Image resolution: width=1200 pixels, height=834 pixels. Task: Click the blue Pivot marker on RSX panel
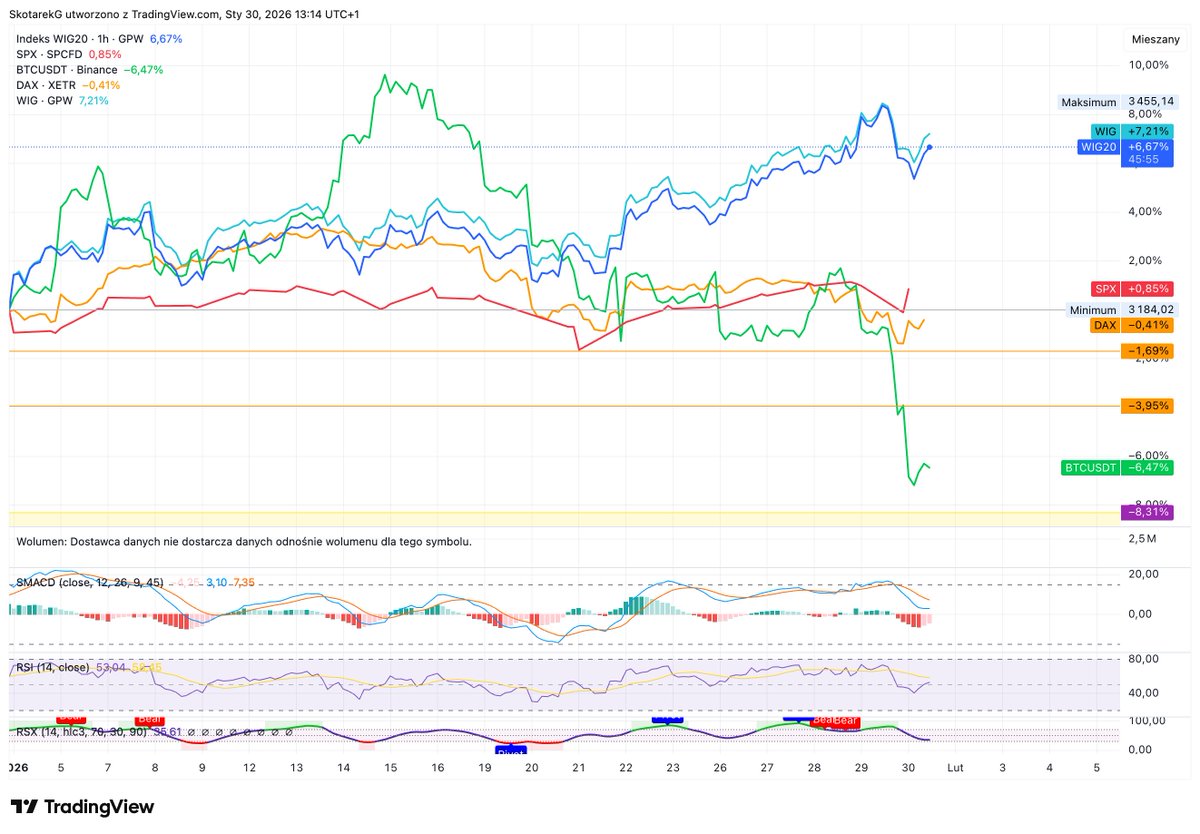[512, 751]
